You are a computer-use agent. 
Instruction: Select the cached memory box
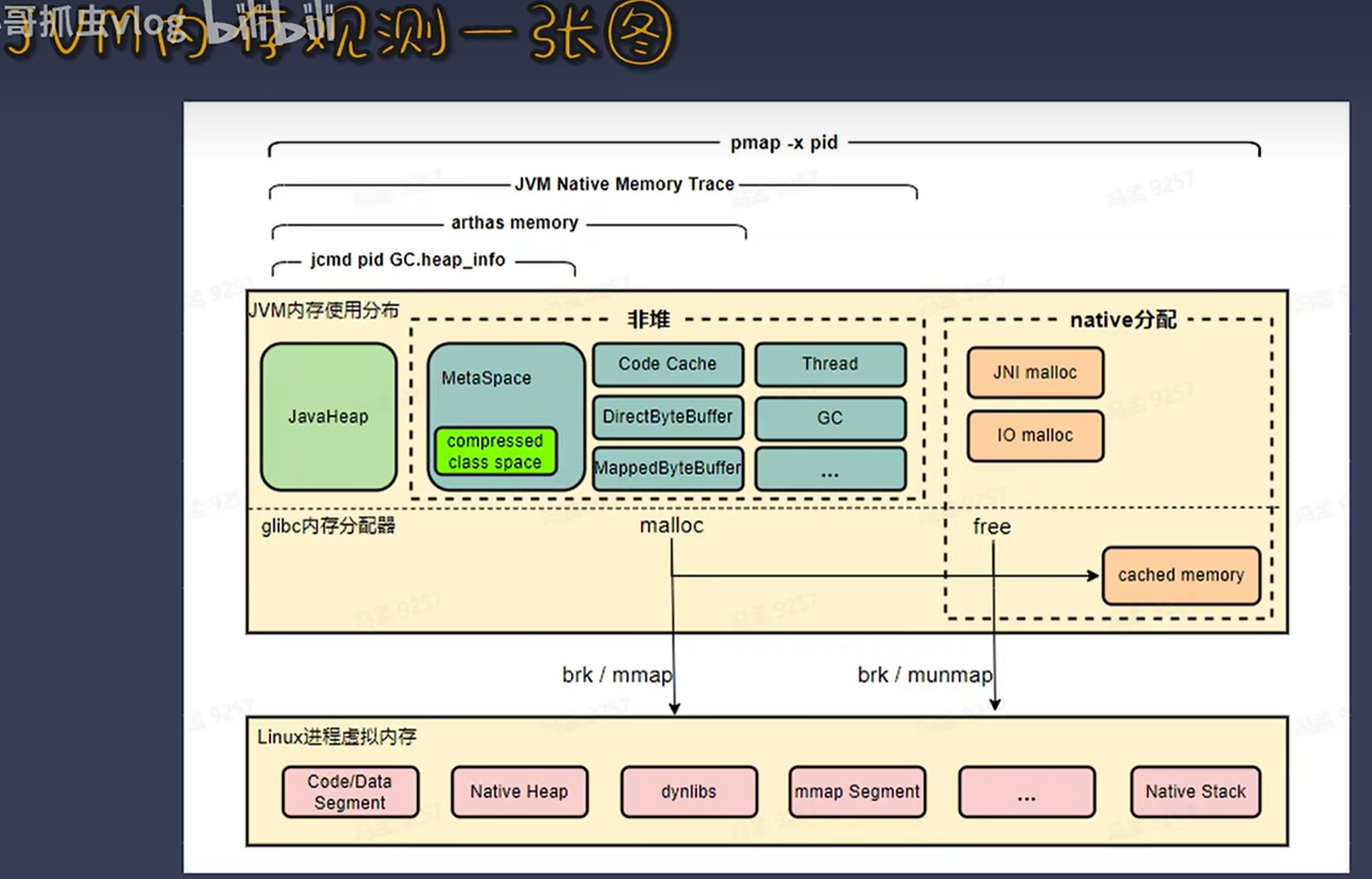pos(1181,575)
